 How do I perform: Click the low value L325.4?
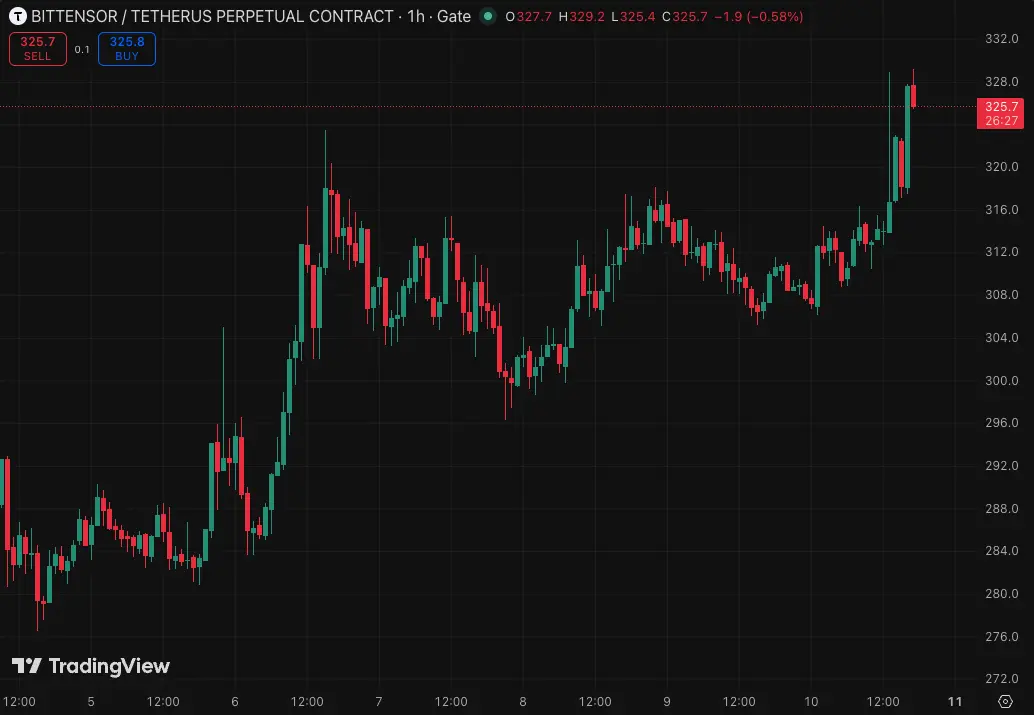coord(633,16)
